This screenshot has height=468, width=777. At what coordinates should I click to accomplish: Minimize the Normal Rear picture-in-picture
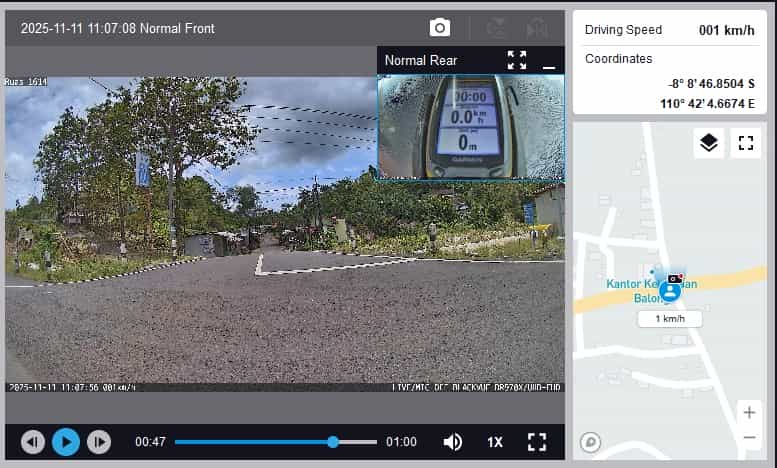548,61
